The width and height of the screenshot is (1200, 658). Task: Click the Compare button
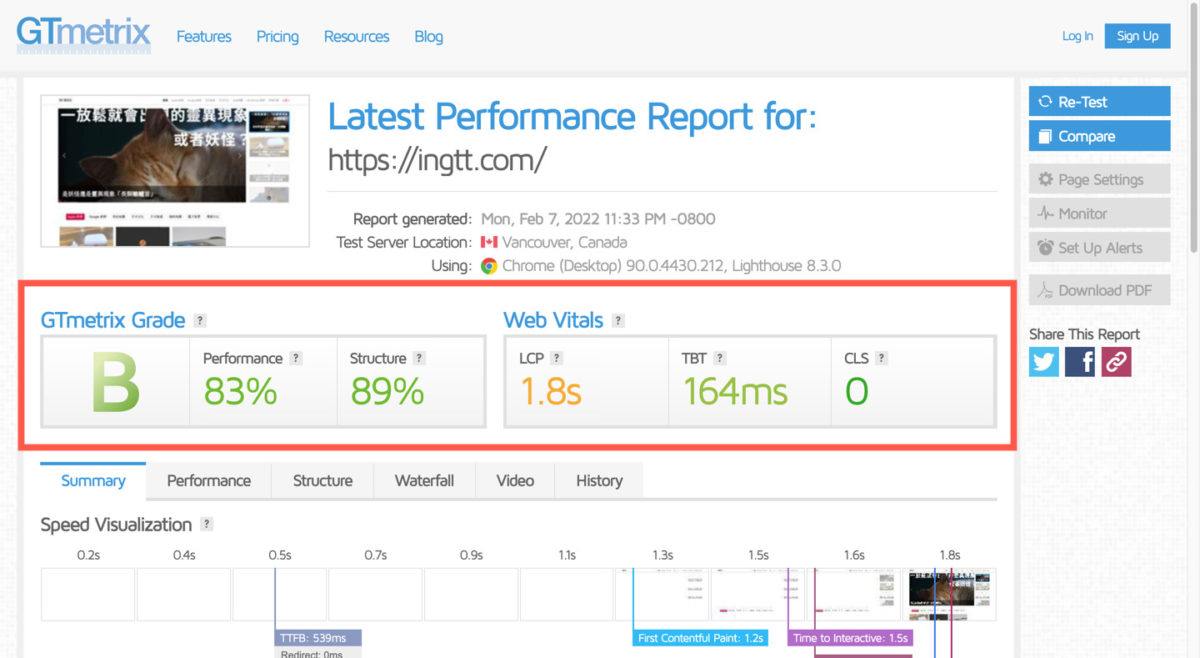[1099, 136]
